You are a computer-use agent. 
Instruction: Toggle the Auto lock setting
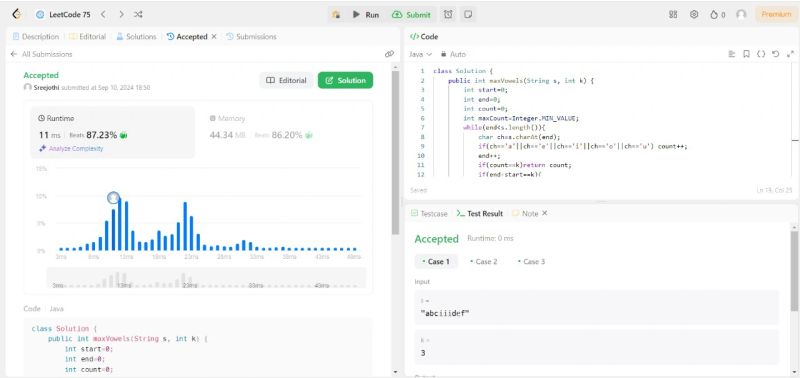pos(454,54)
